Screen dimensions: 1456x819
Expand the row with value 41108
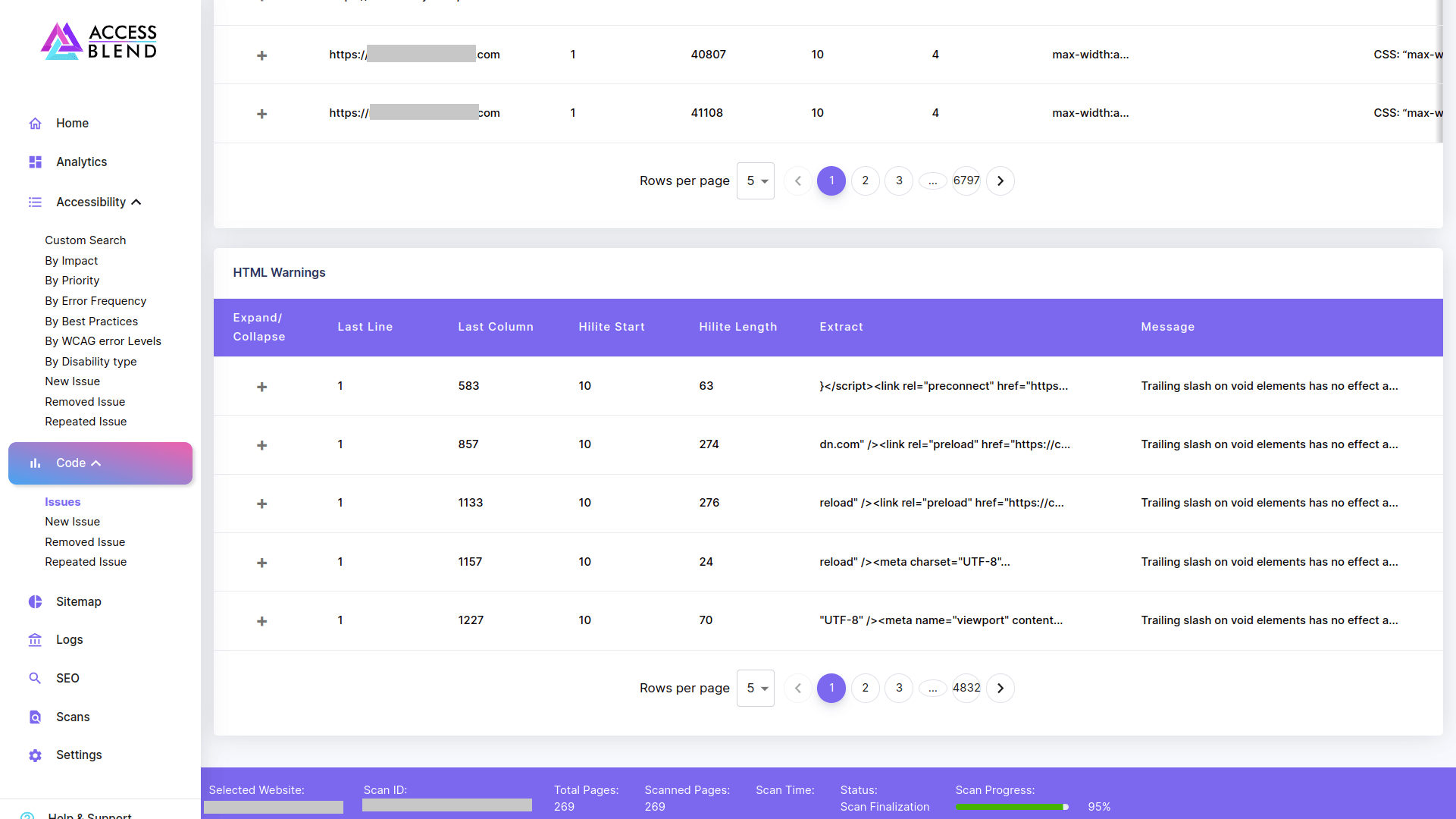pyautogui.click(x=261, y=114)
